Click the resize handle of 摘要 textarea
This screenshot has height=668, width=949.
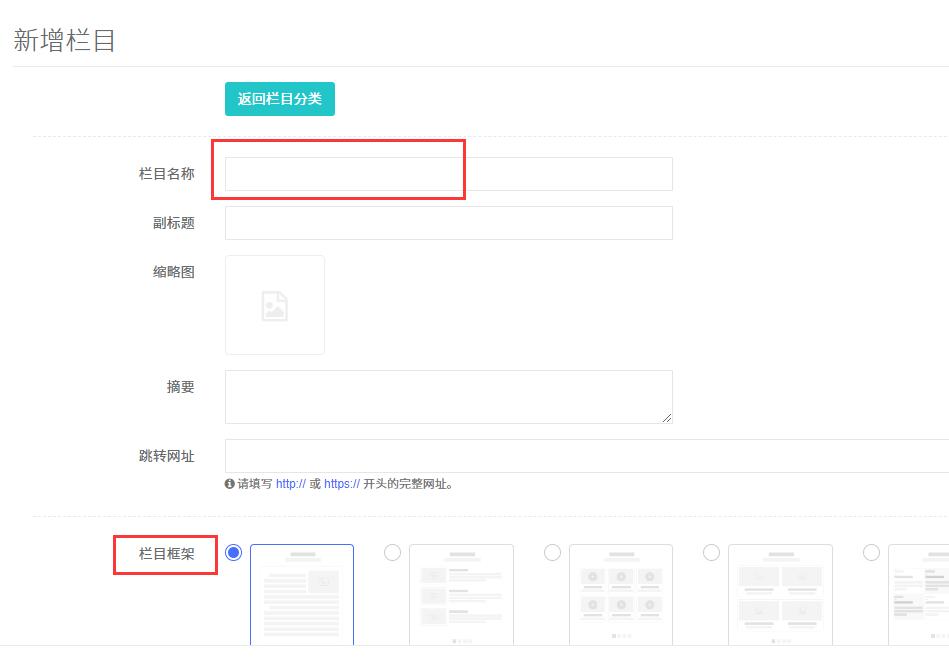pyautogui.click(x=666, y=417)
